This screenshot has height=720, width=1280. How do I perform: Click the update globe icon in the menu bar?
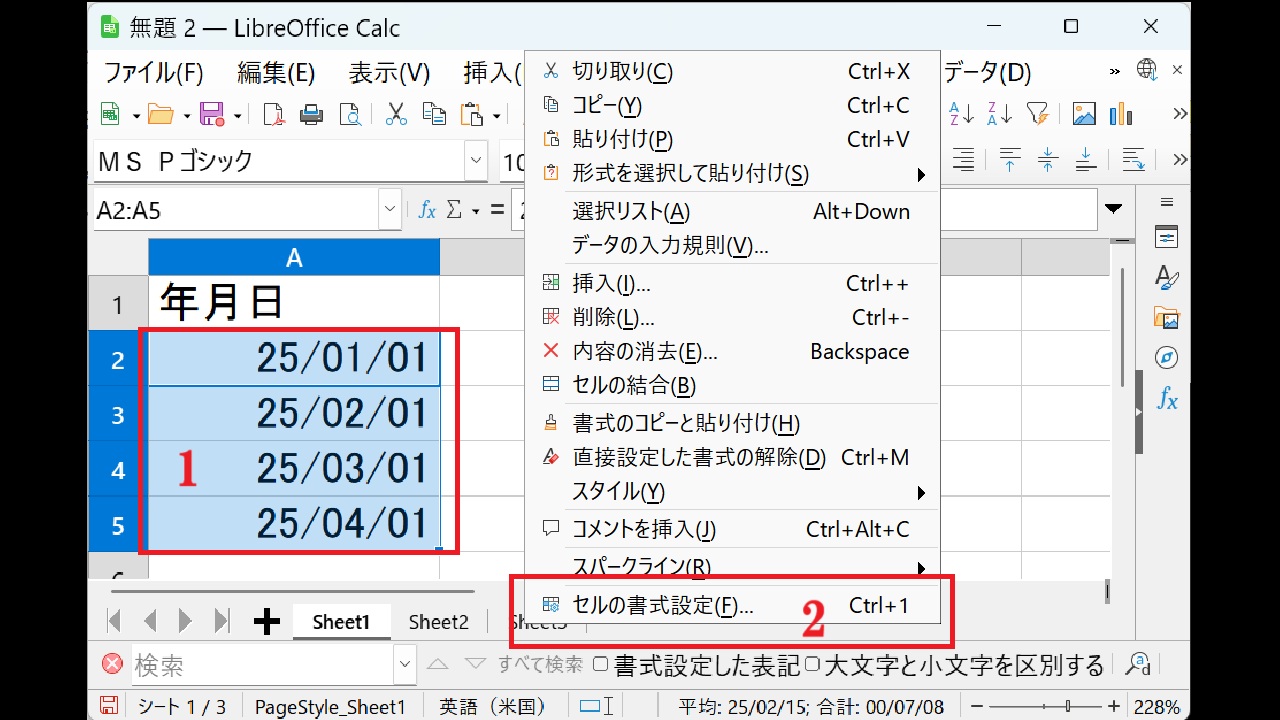(x=1147, y=70)
